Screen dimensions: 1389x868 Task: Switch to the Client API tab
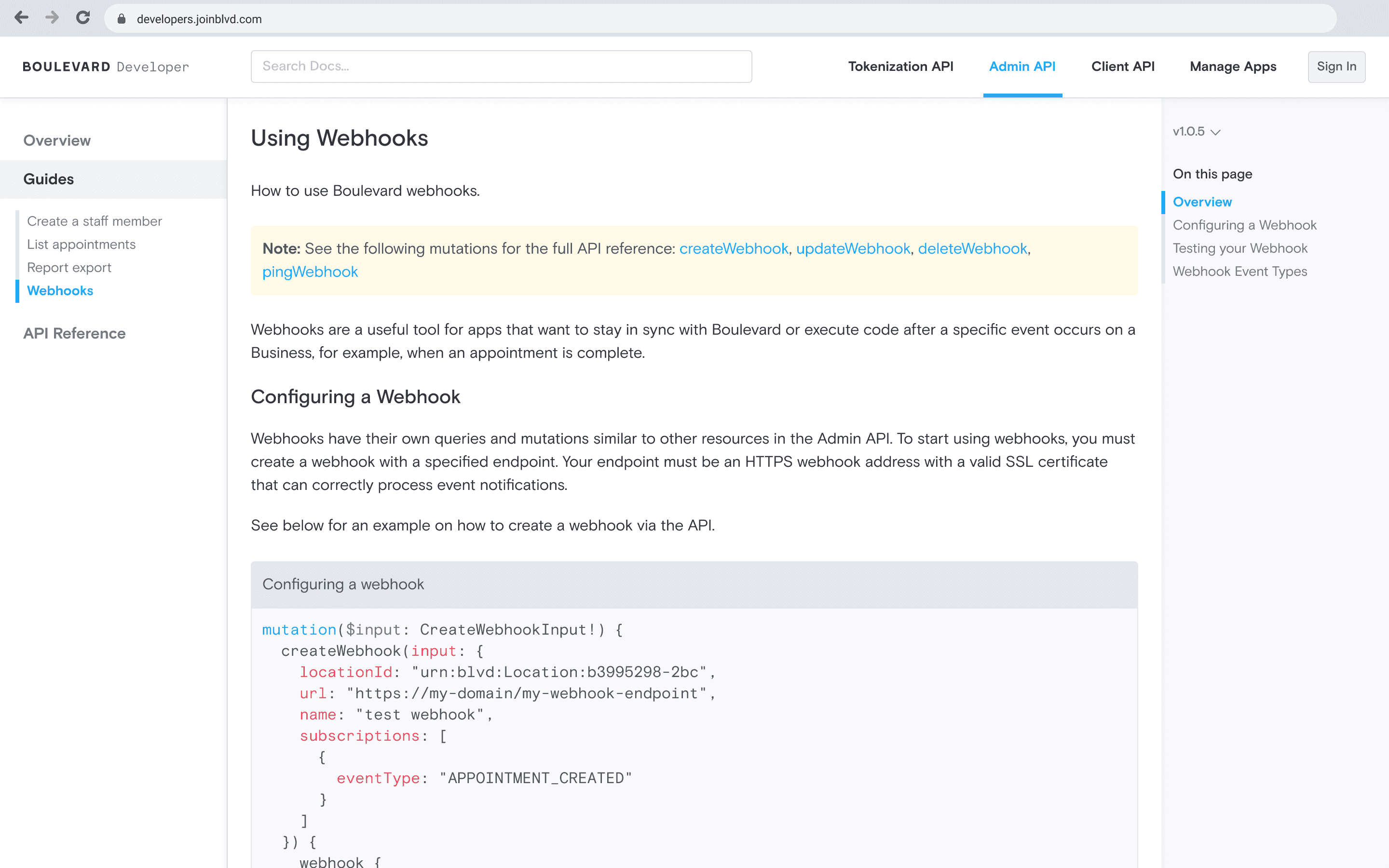(x=1122, y=67)
